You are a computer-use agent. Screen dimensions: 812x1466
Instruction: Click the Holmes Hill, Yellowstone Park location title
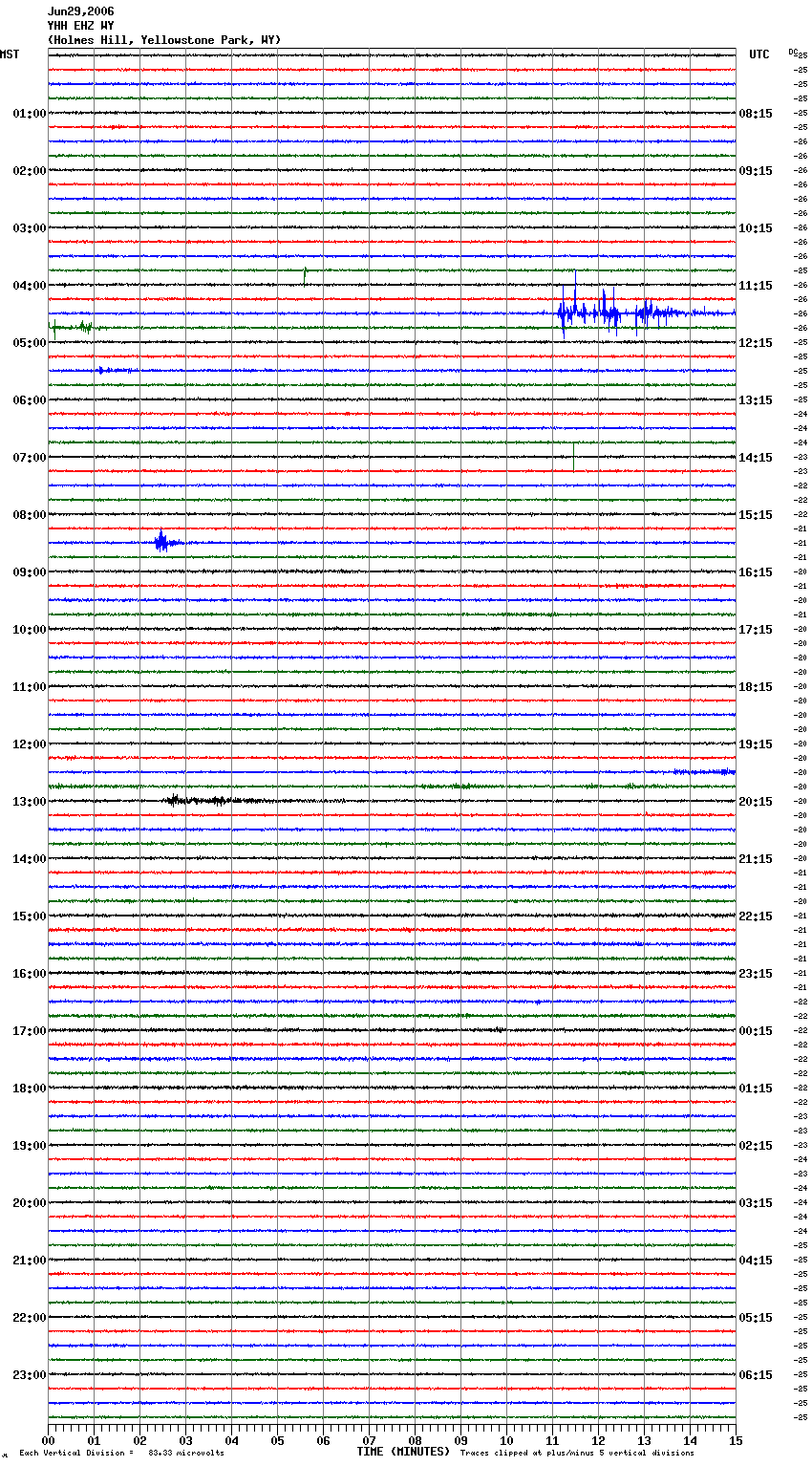click(x=164, y=40)
